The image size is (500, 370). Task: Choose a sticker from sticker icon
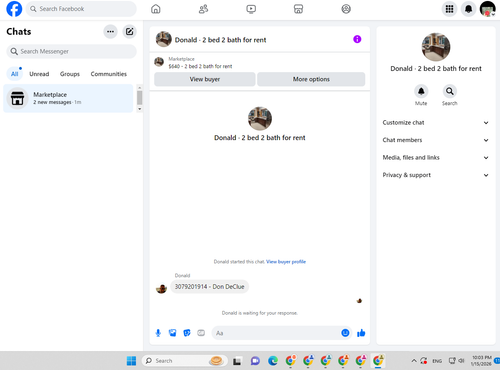[187, 333]
